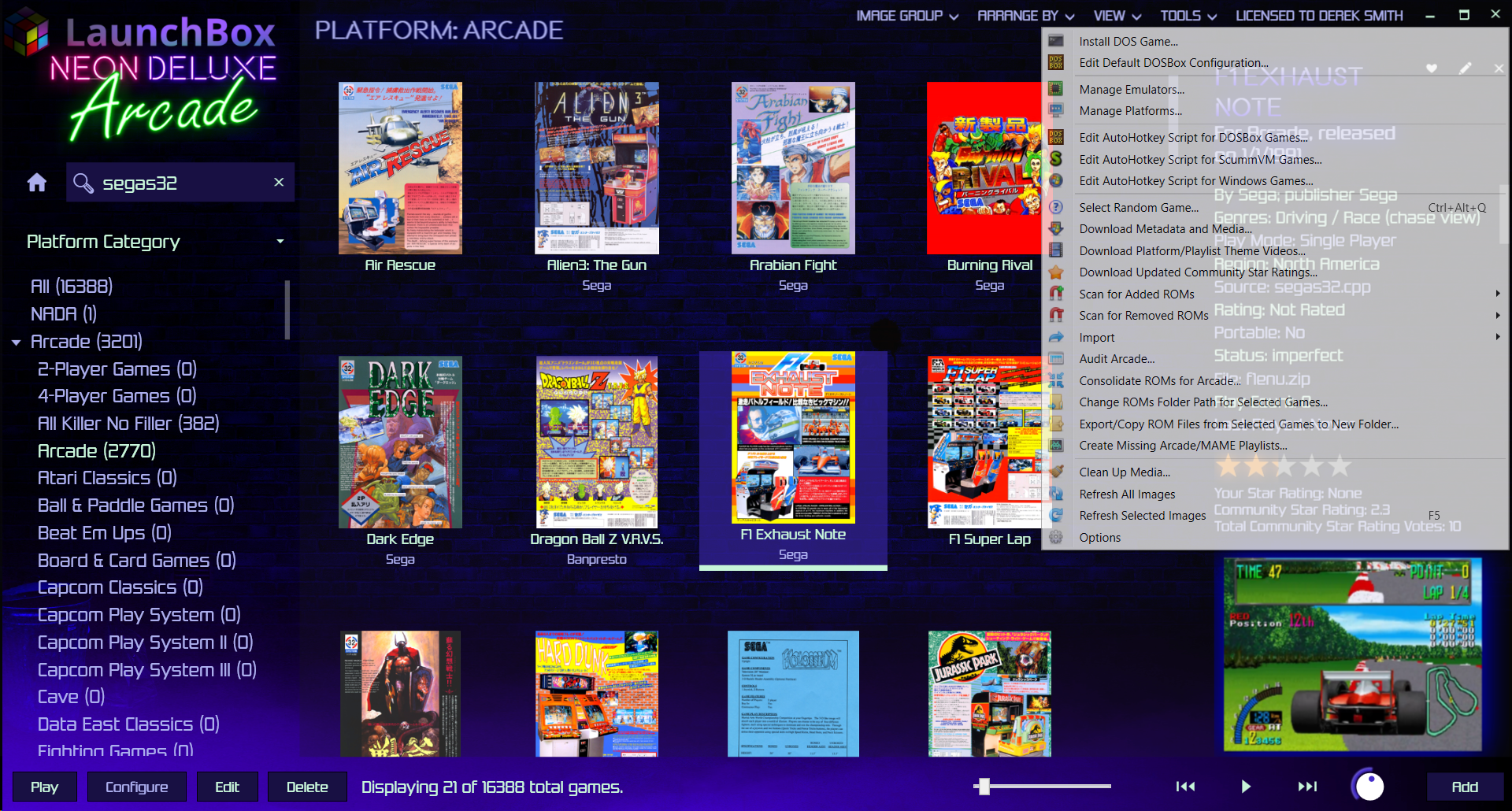Screen dimensions: 1512x811
Task: Select the All (16388) category
Action: 72,287
